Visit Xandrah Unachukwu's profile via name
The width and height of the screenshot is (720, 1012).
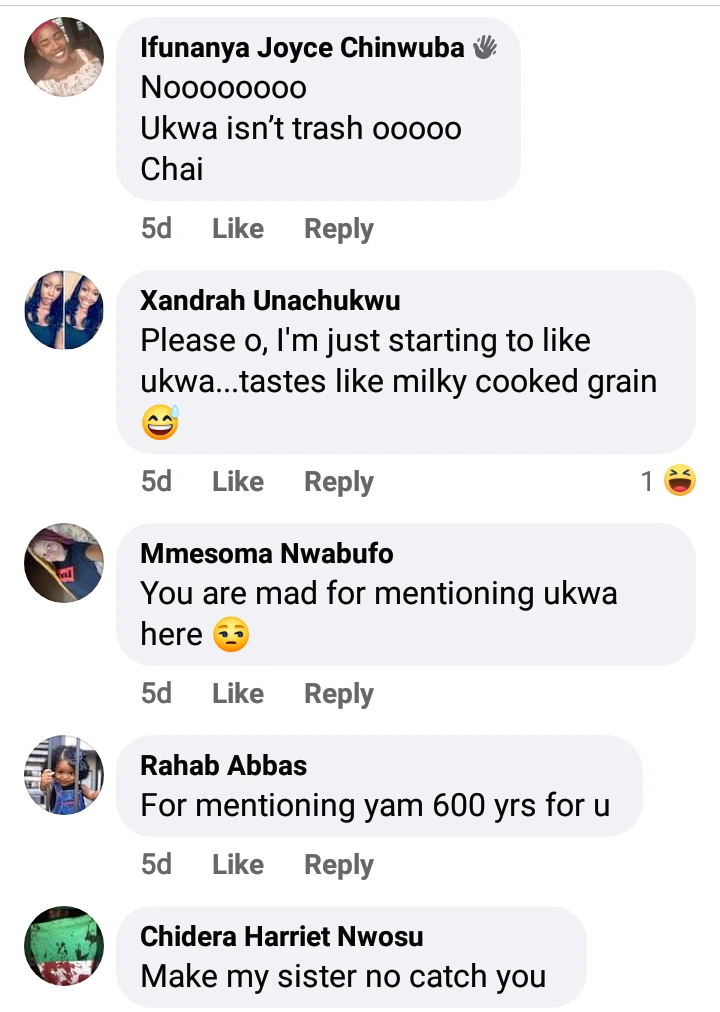(270, 301)
